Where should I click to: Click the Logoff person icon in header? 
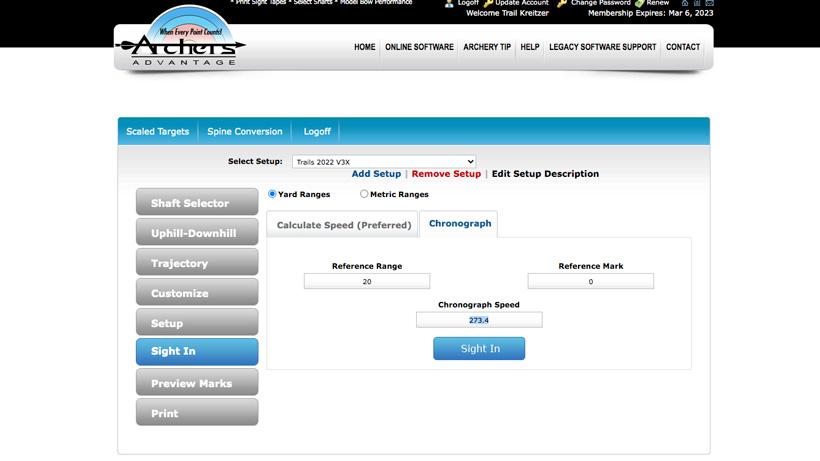[x=449, y=3]
